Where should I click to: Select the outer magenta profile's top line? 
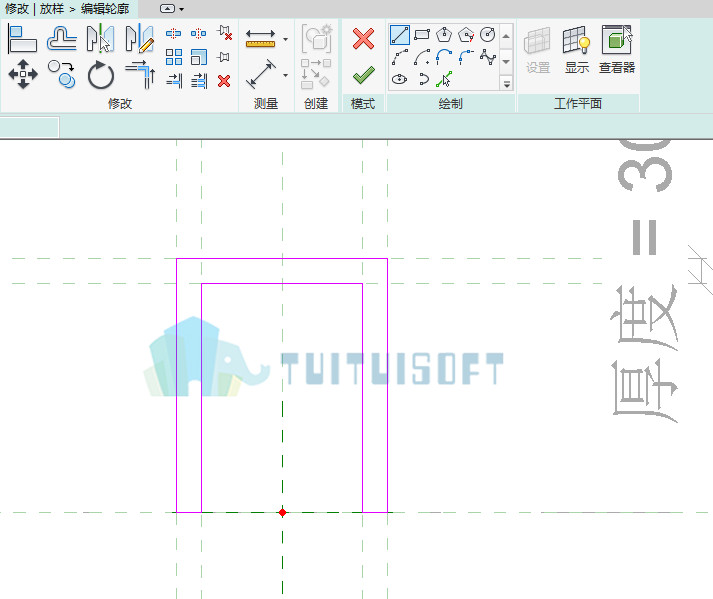(x=282, y=259)
